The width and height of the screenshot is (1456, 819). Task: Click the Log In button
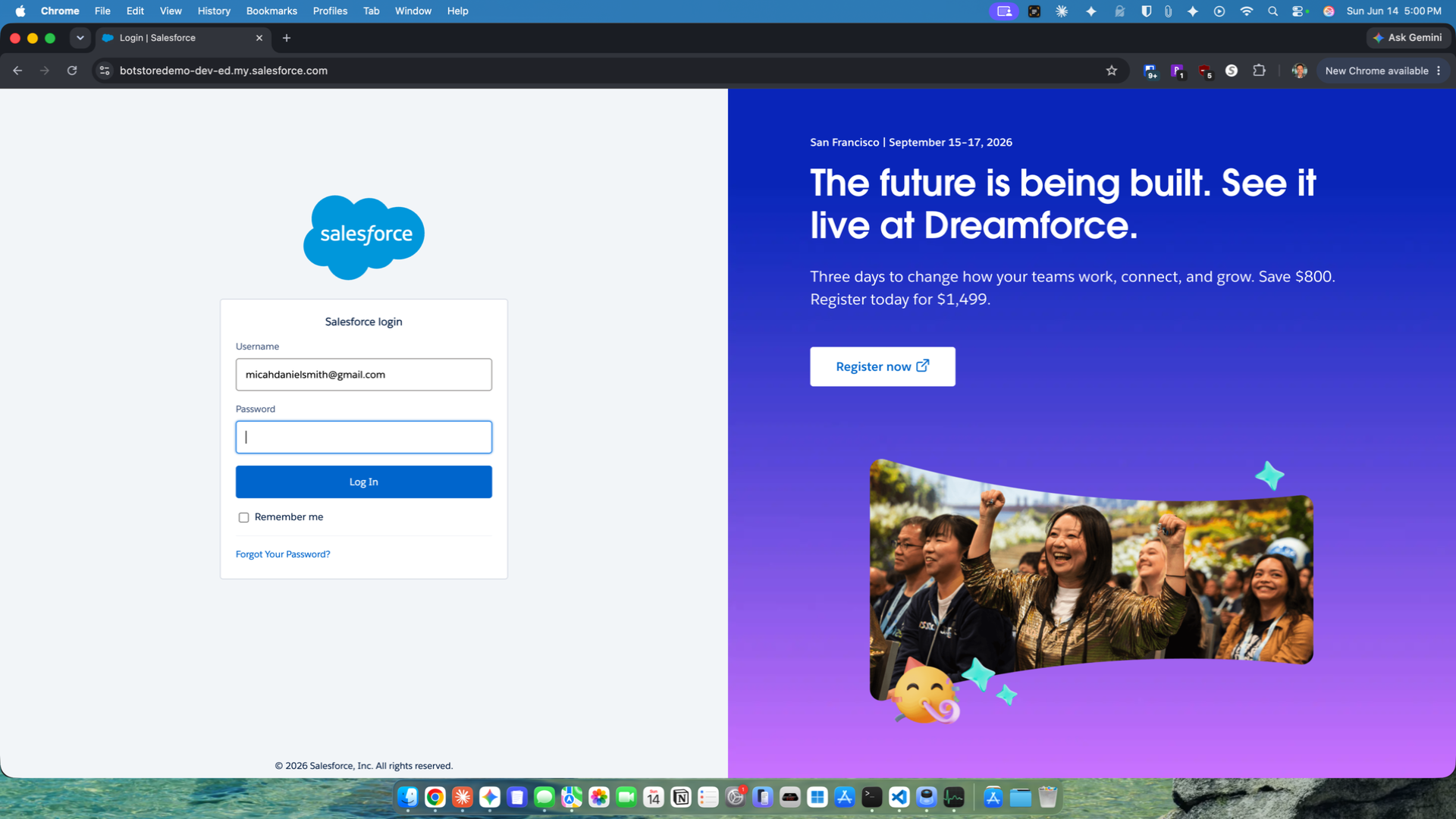364,482
